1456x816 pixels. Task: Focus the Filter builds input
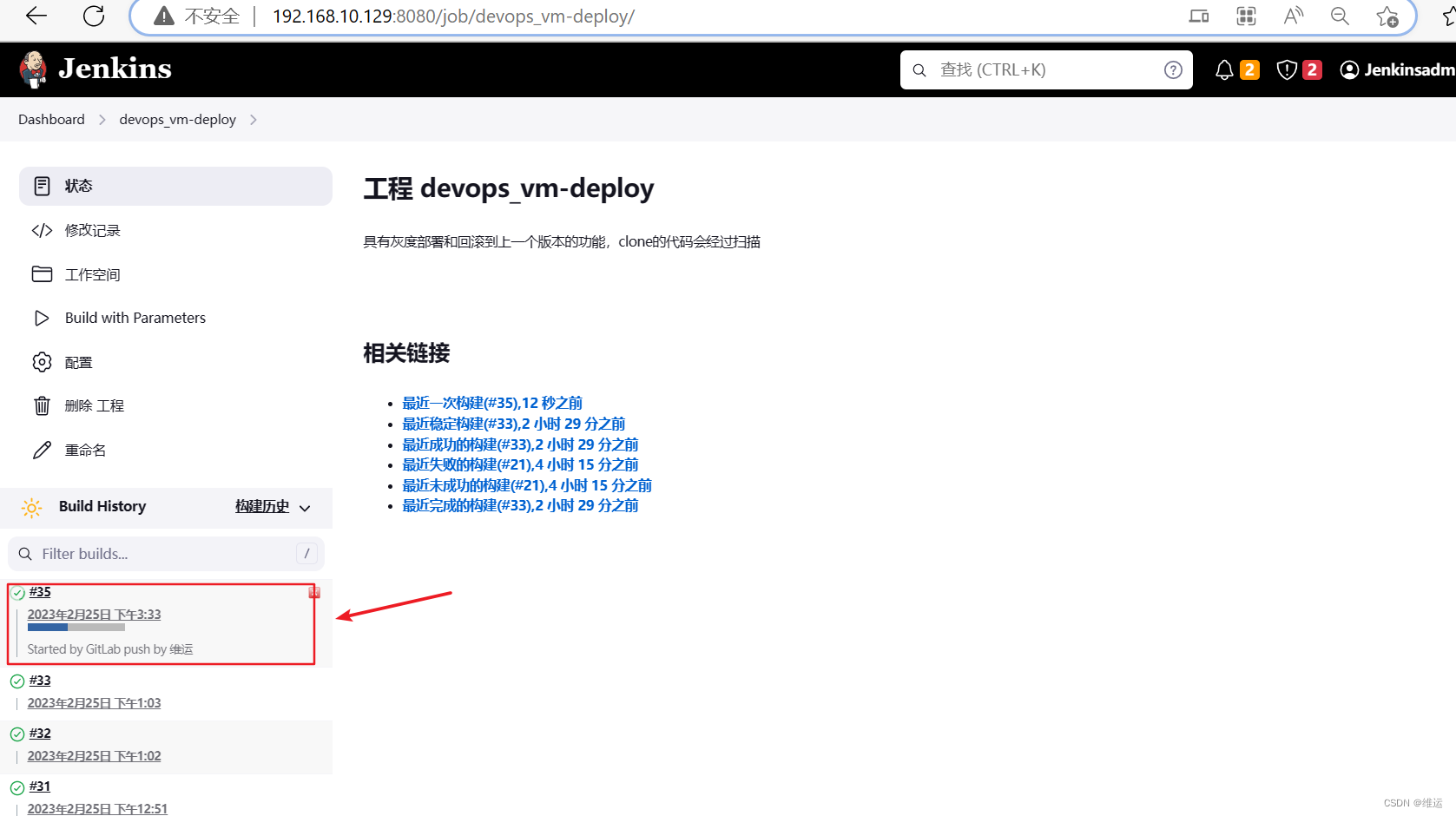click(167, 554)
